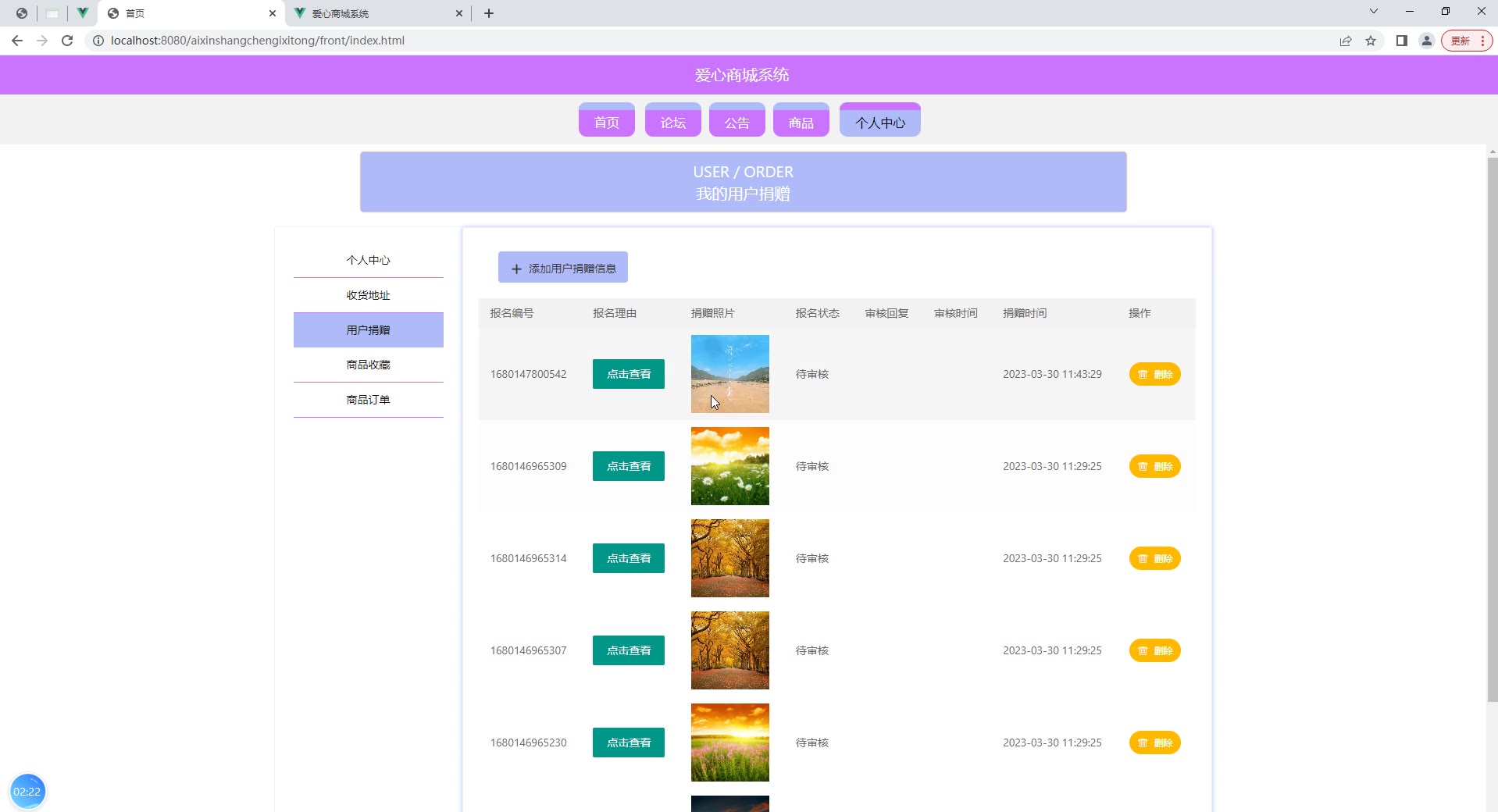This screenshot has height=812, width=1498.
Task: Open beach photo thumbnail of record 1680147800542
Action: 730,374
